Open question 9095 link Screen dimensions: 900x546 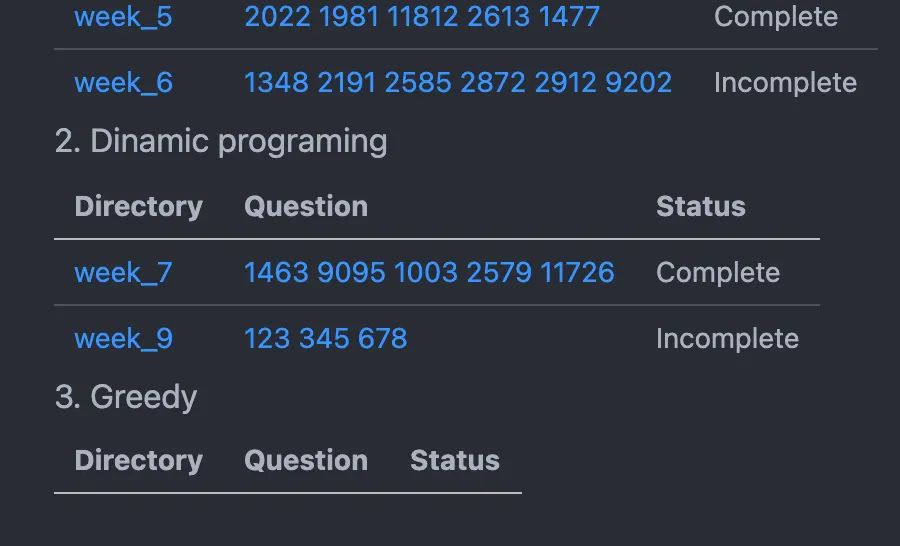coord(351,272)
